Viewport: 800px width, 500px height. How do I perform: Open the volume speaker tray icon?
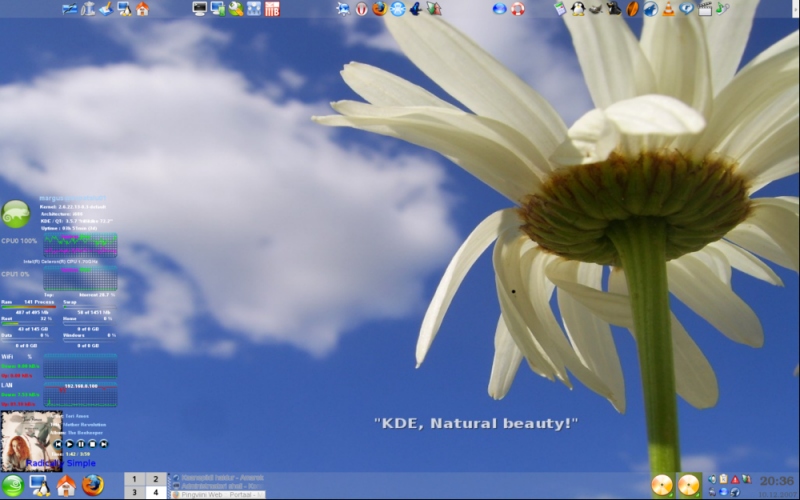coord(712,479)
